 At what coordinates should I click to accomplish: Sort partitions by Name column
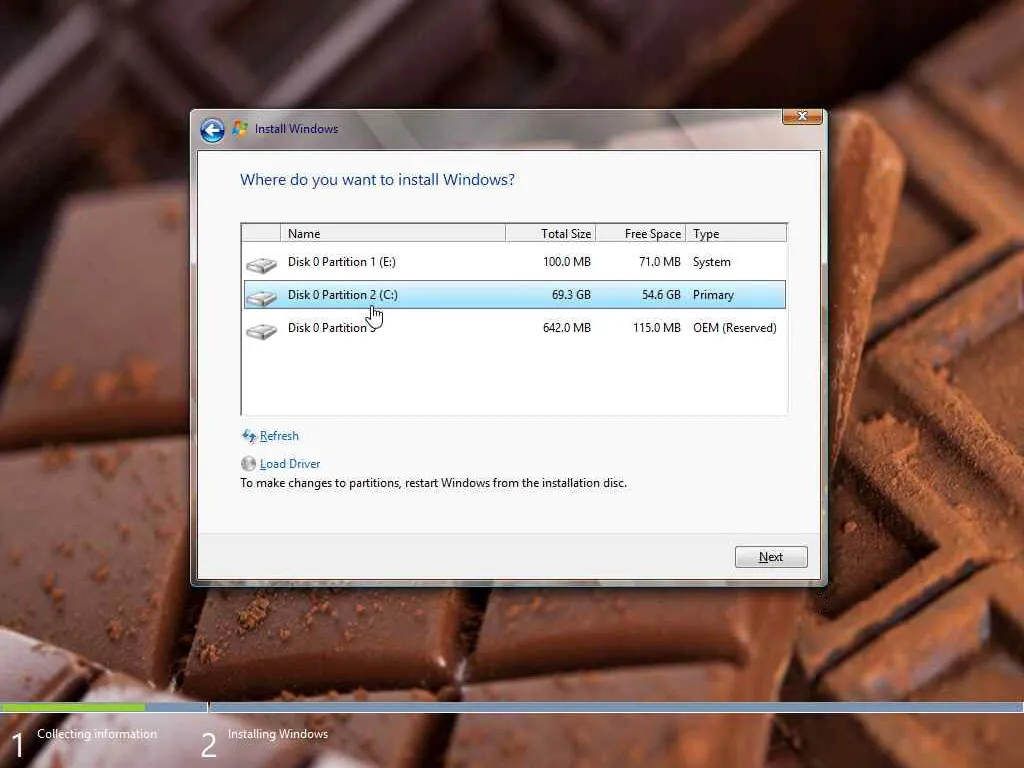(x=392, y=233)
